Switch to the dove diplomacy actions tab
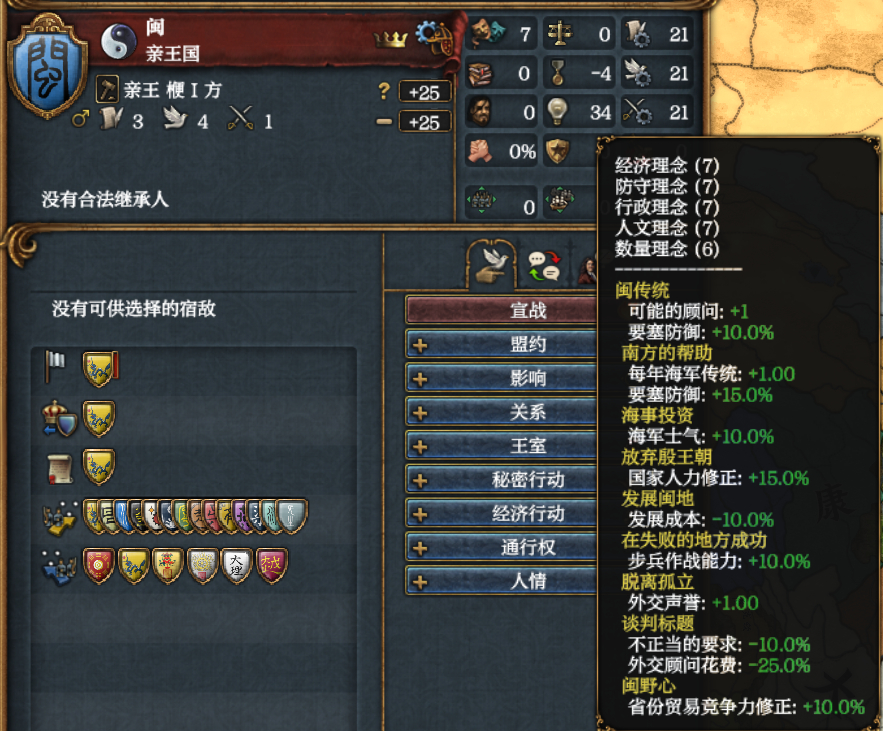This screenshot has width=883, height=731. tap(492, 265)
